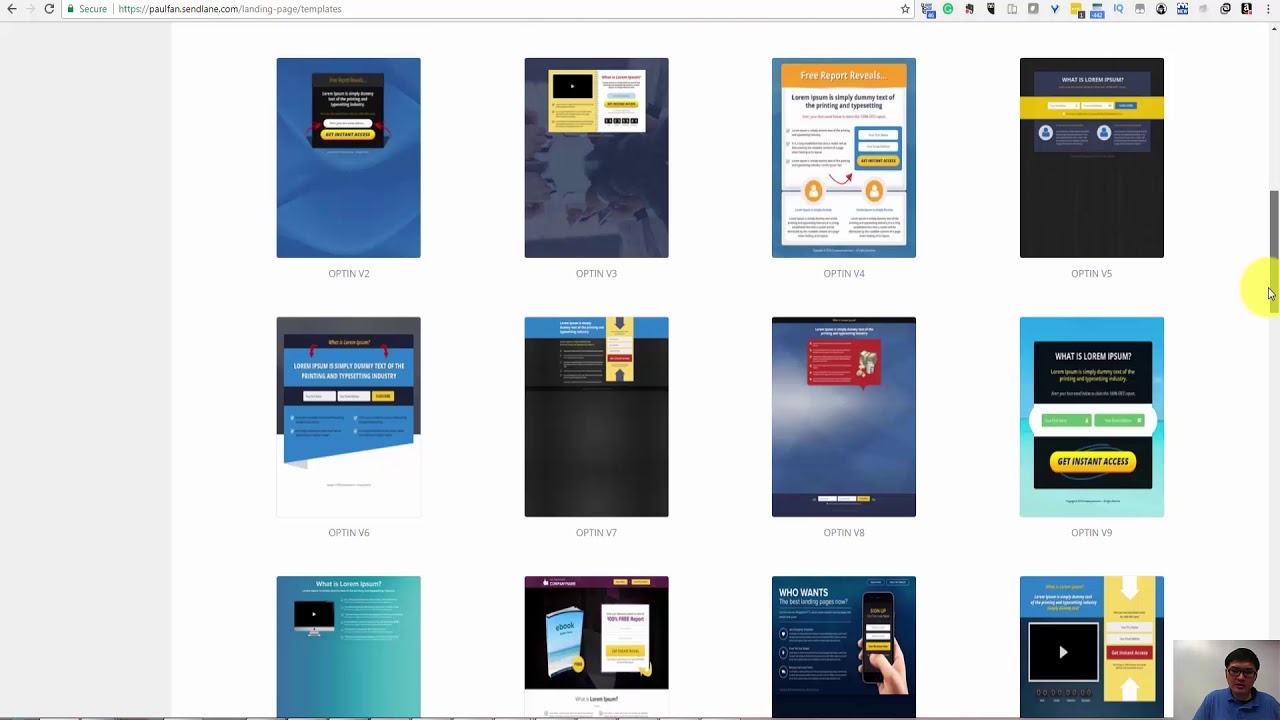Click the gray ghost extension icon
Screen dimensions: 1280x720
pyautogui.click(x=1140, y=9)
